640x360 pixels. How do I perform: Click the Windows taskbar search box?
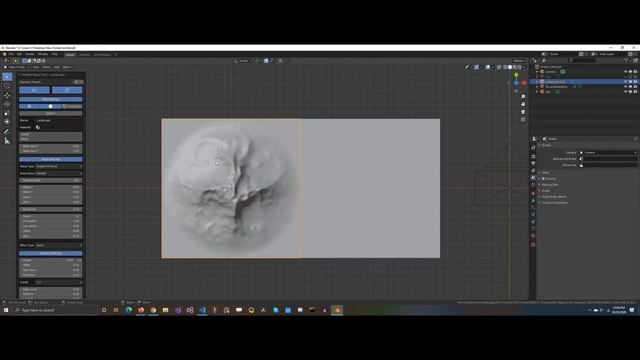click(56, 310)
